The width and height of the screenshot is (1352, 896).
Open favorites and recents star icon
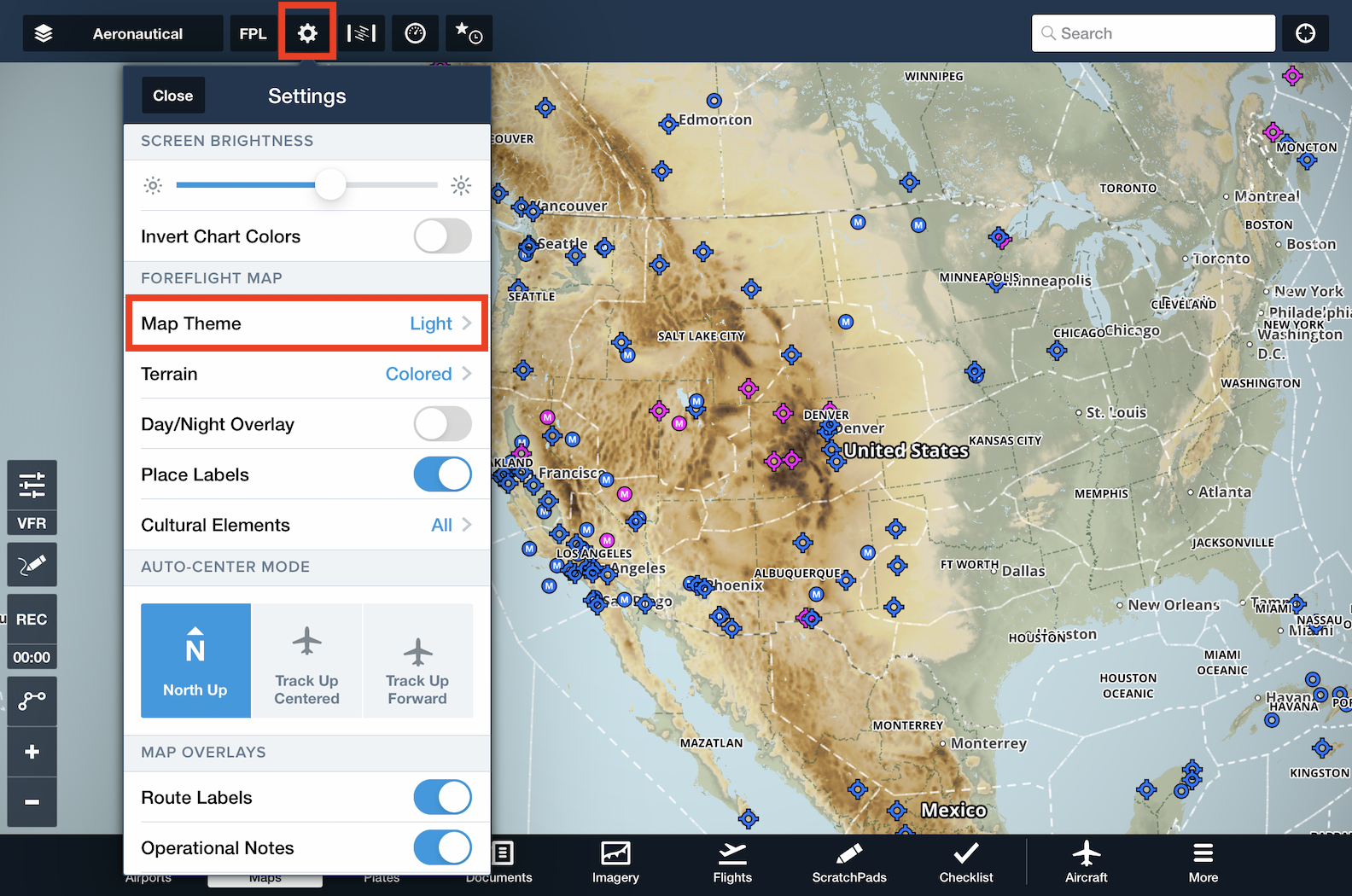pos(468,33)
